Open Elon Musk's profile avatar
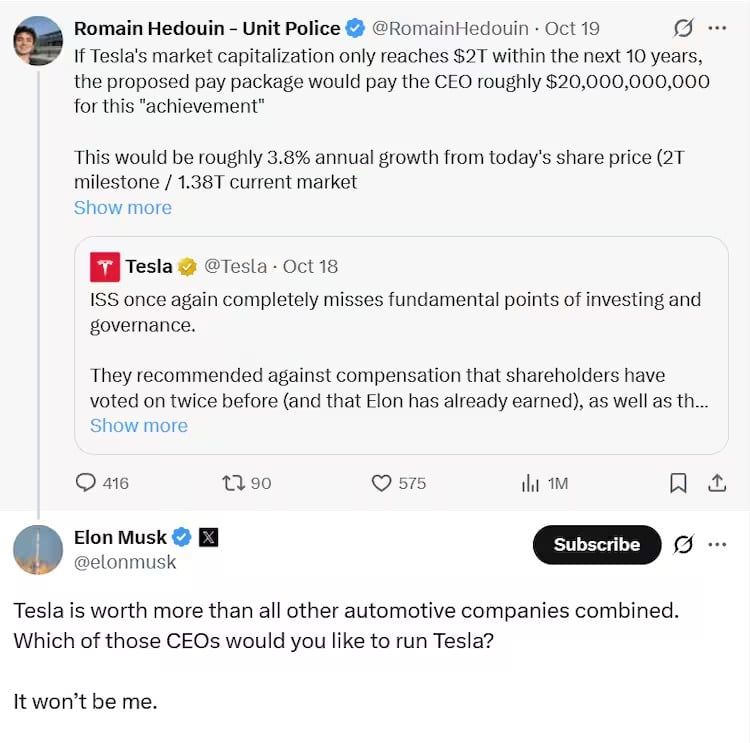 pos(38,549)
